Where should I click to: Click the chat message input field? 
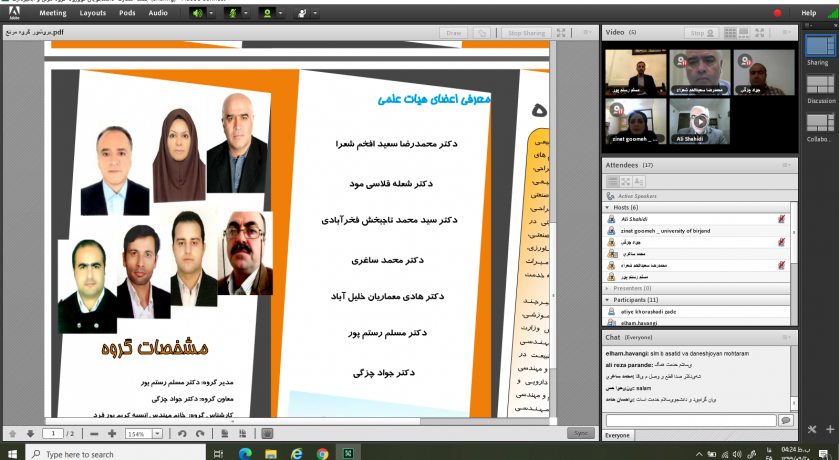pos(691,420)
